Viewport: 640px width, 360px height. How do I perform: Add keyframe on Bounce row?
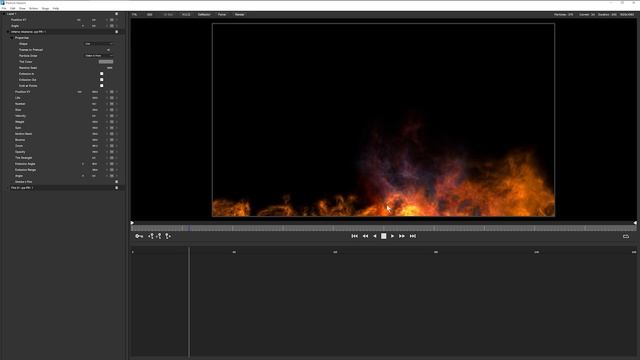[x=111, y=140]
